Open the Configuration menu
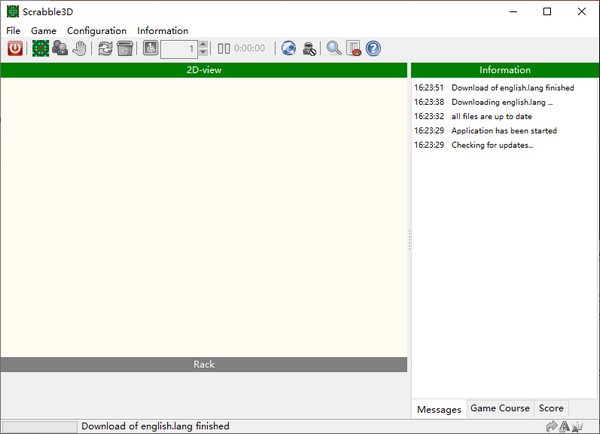600x434 pixels. pos(96,31)
